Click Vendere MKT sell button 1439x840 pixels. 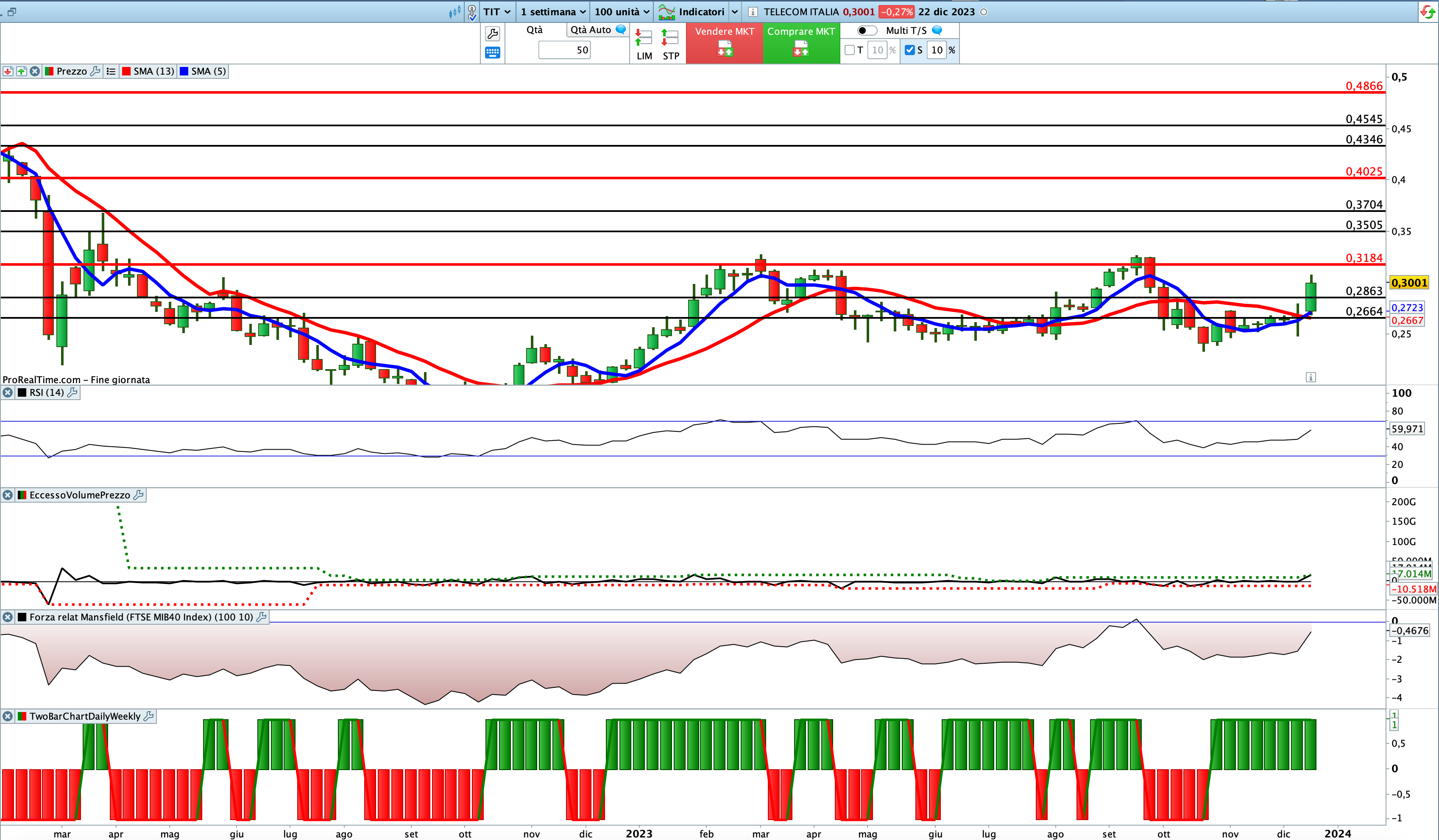tap(725, 43)
